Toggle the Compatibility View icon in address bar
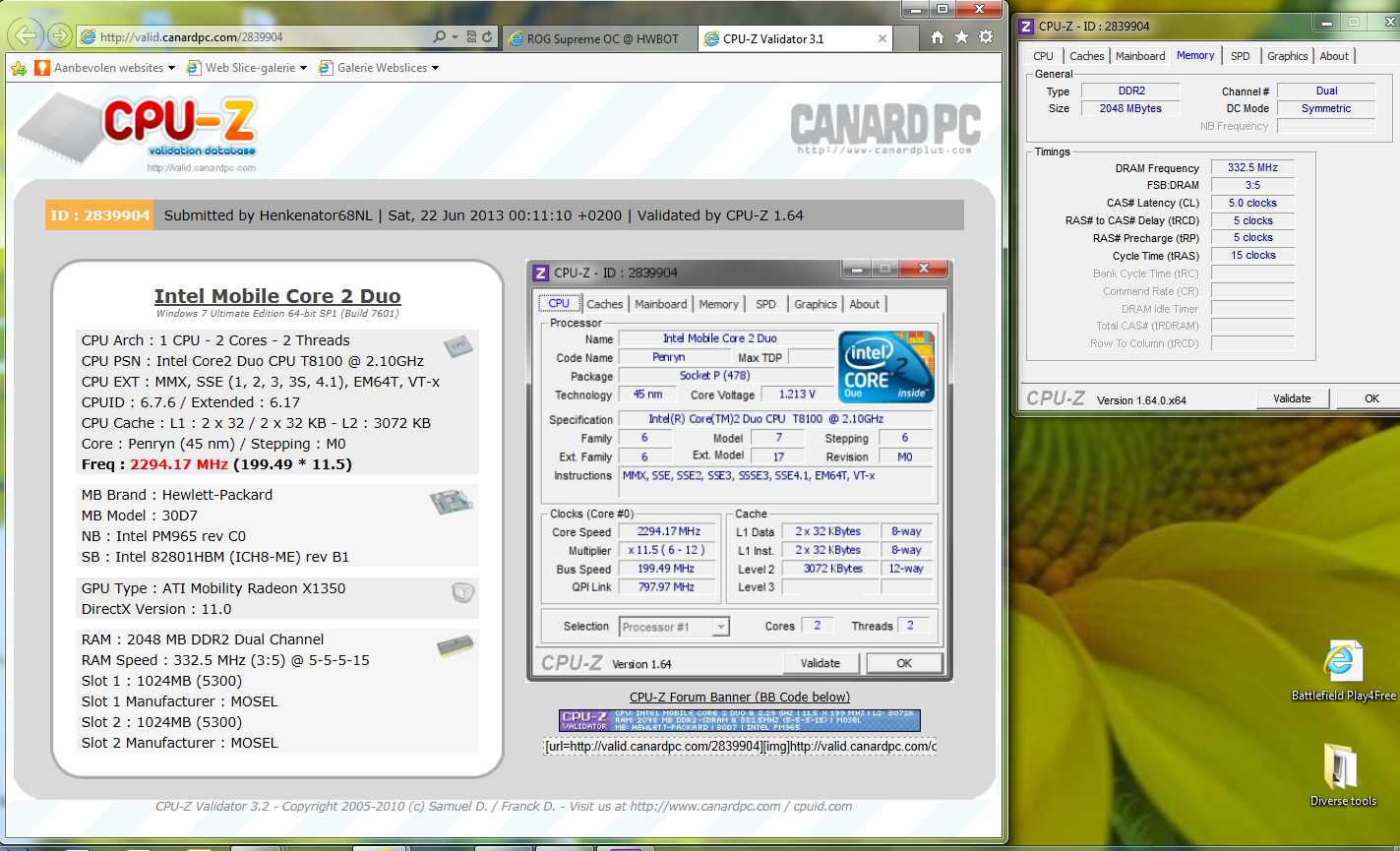The image size is (1400, 851). [470, 37]
